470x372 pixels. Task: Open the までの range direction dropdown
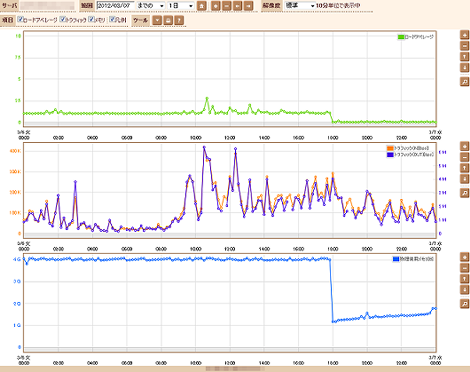point(151,6)
